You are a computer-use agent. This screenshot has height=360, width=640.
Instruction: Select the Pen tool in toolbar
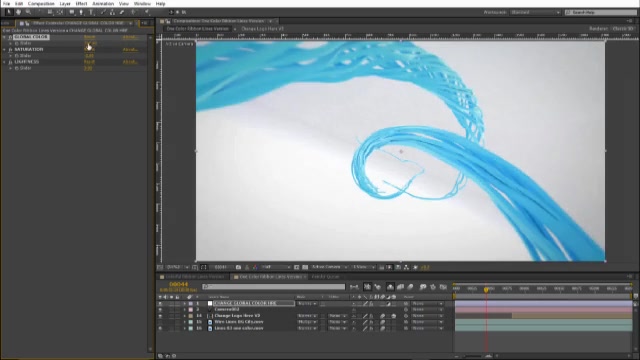point(81,13)
